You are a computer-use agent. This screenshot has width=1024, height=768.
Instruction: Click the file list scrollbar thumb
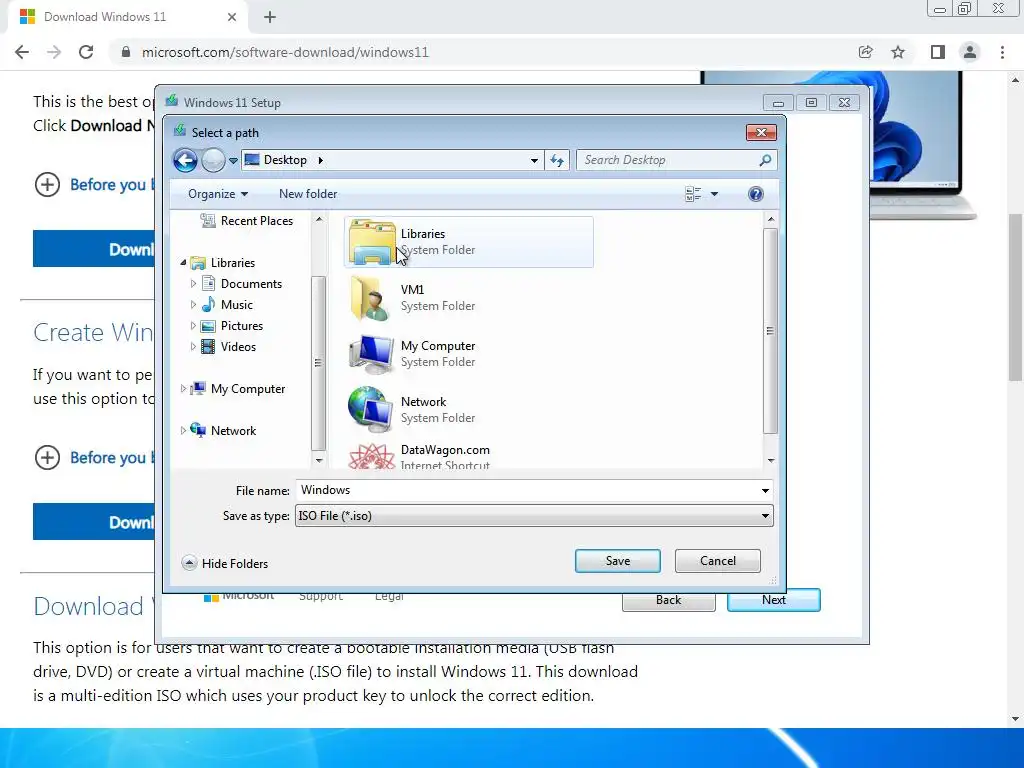coord(771,330)
